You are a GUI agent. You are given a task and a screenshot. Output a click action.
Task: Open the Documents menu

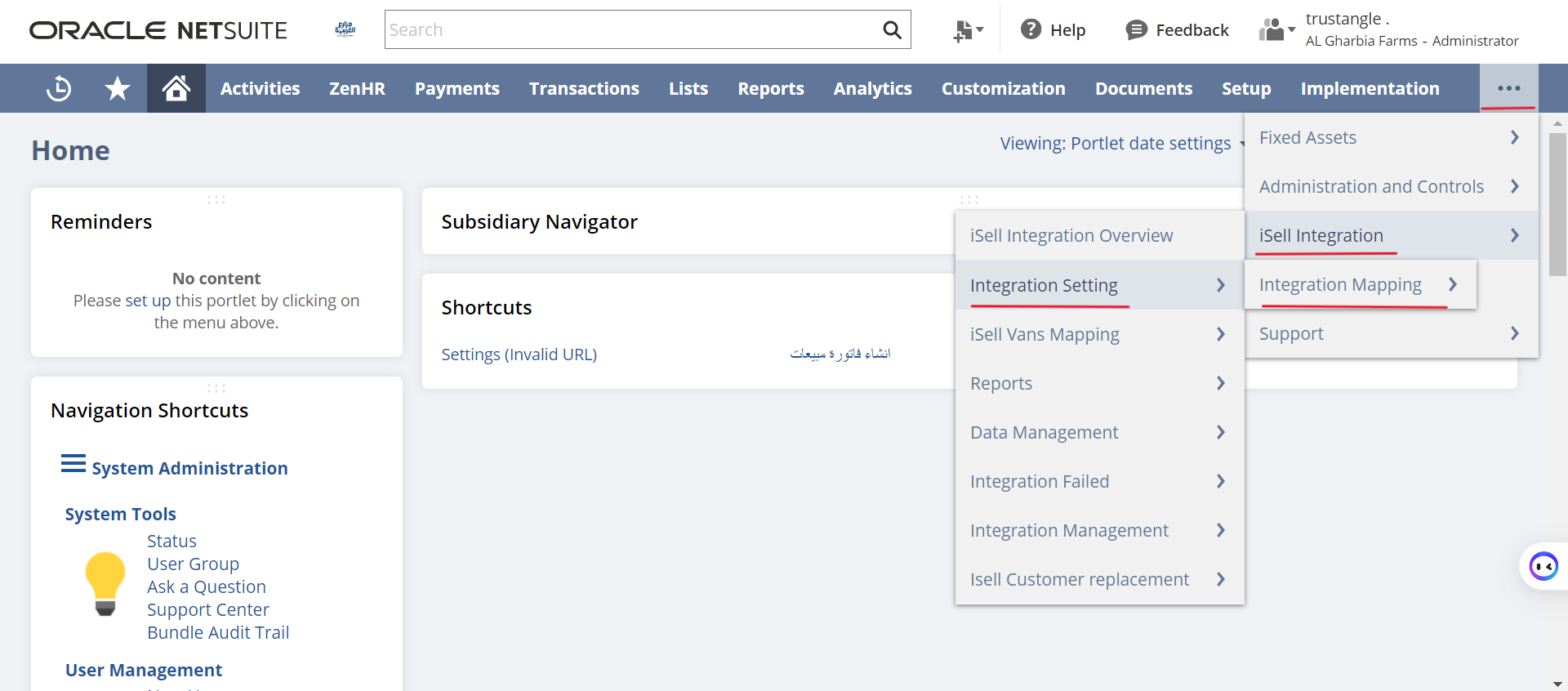coord(1143,88)
